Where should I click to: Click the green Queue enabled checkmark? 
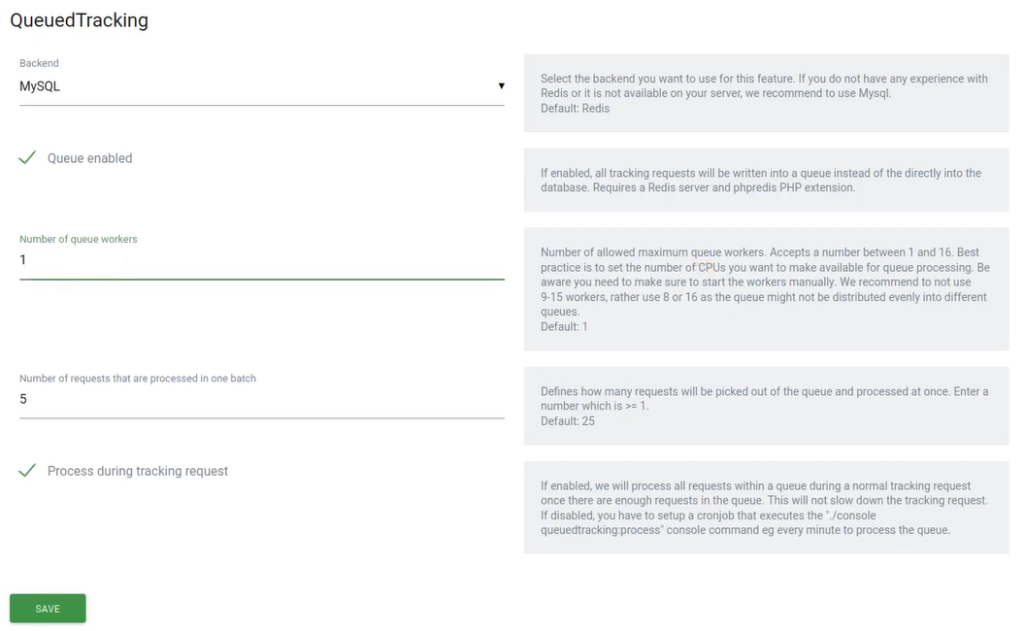click(28, 157)
